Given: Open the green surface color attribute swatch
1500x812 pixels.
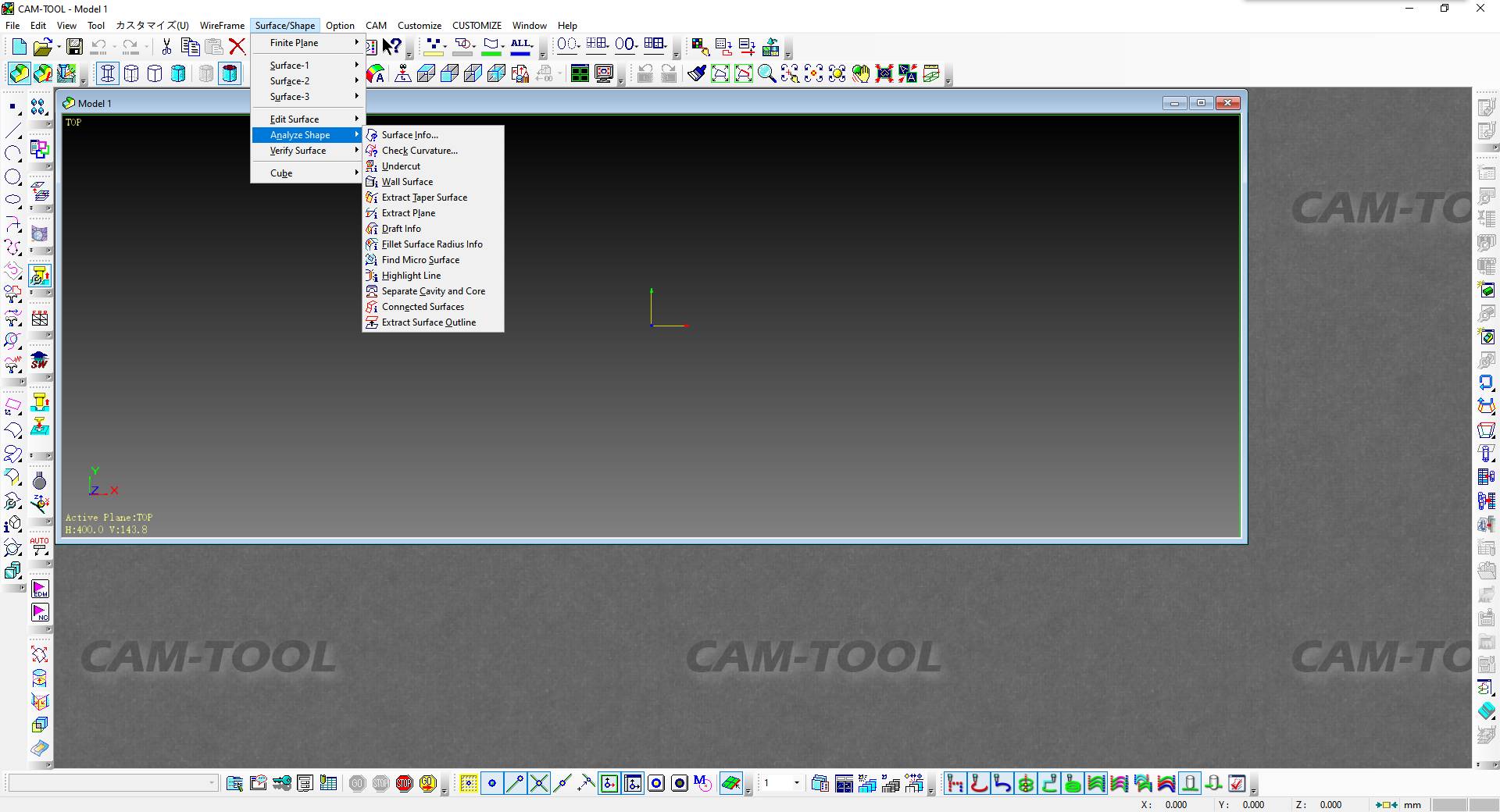Looking at the screenshot, I should pos(491,47).
